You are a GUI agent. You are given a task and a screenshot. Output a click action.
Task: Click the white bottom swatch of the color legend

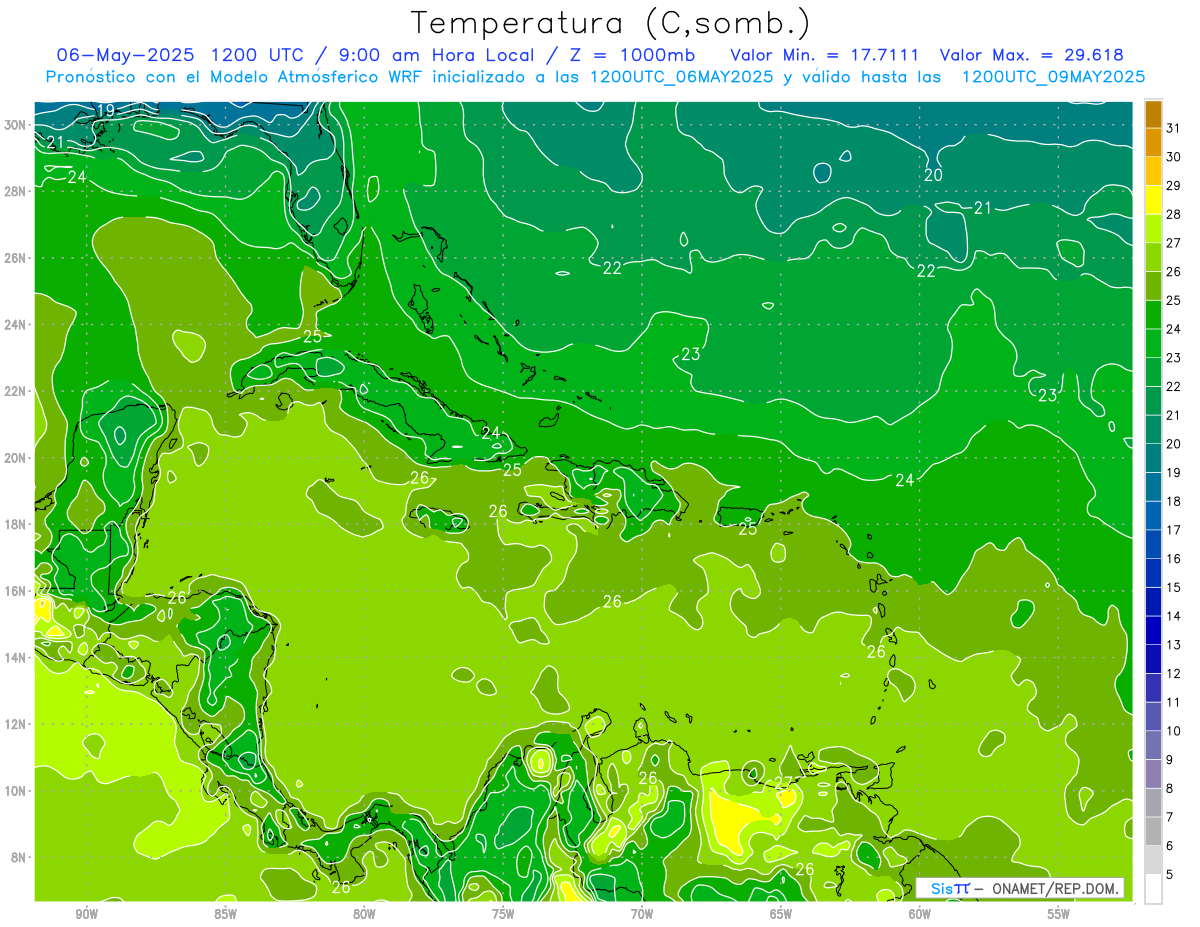point(1153,889)
